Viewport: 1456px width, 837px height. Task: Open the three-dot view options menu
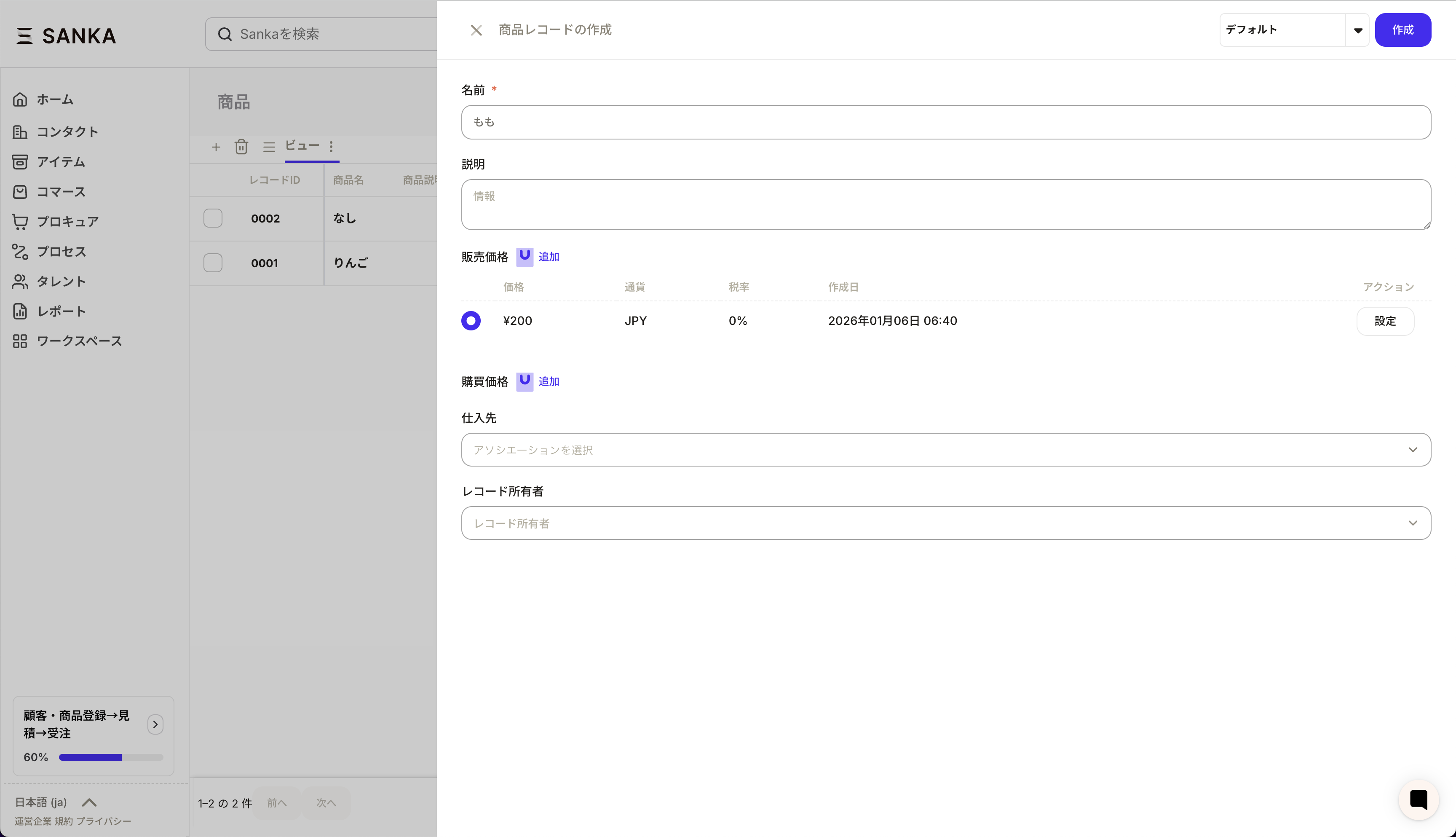pyautogui.click(x=332, y=147)
